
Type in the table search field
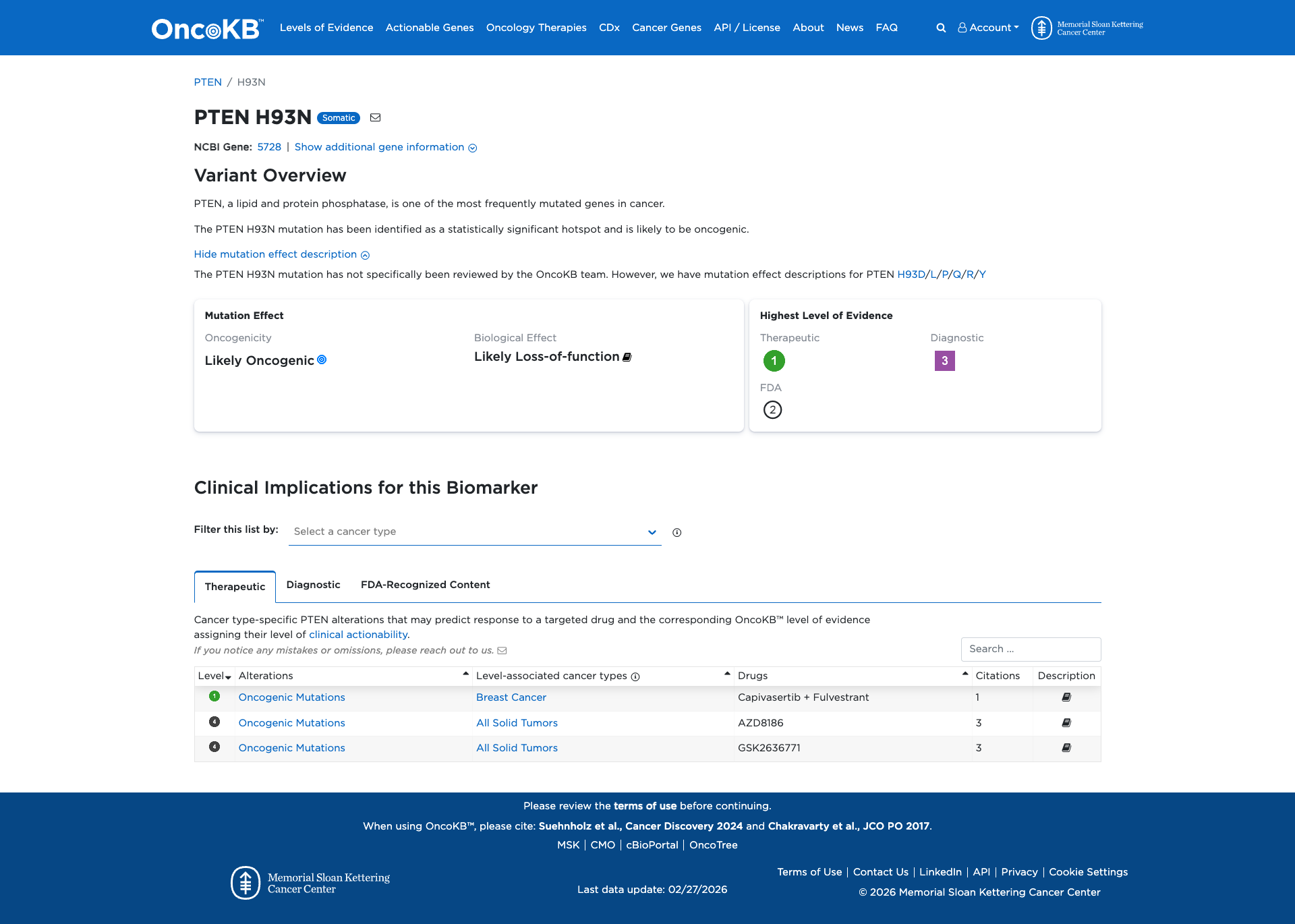click(1031, 649)
